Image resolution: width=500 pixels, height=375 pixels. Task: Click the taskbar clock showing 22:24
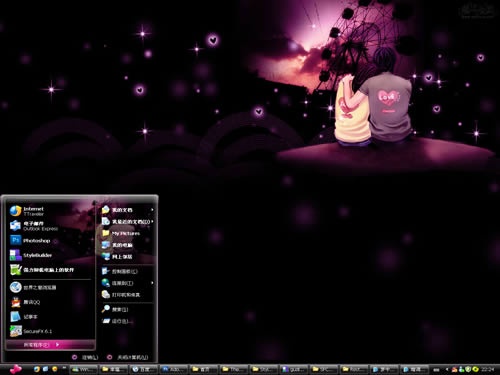coord(488,369)
